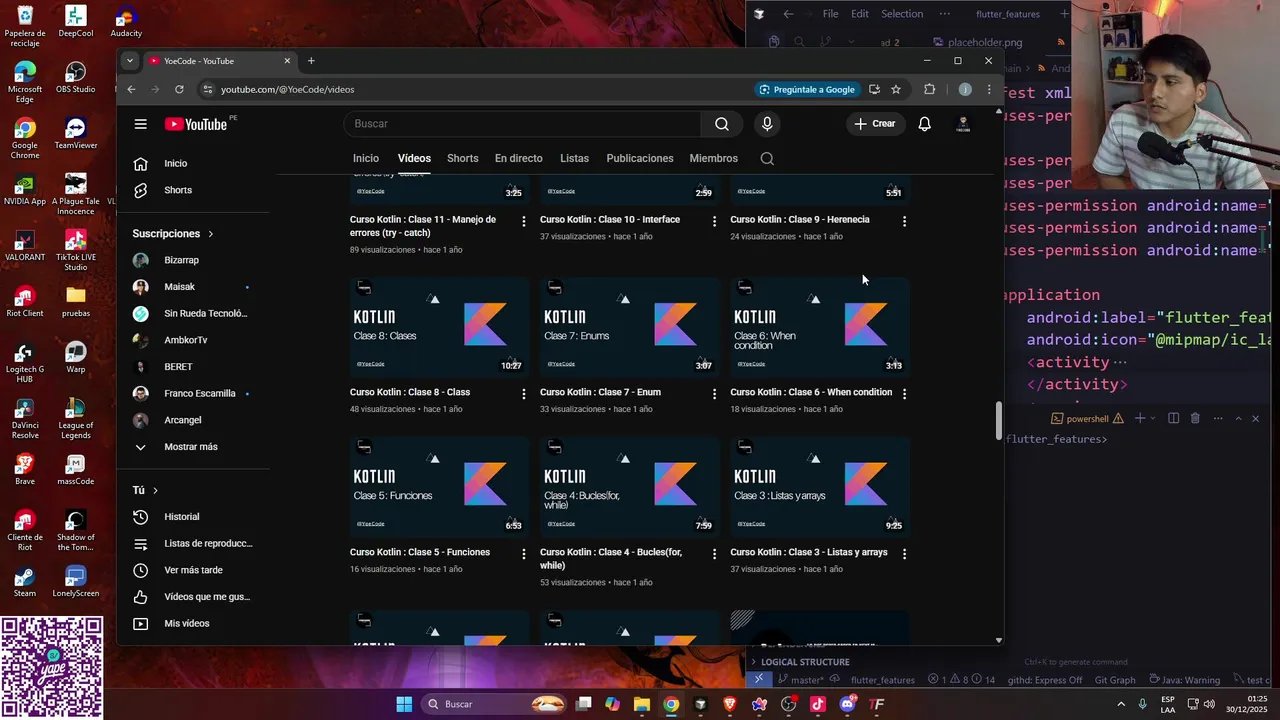
Task: Open Git Graph in the editor status bar
Action: [x=1115, y=680]
